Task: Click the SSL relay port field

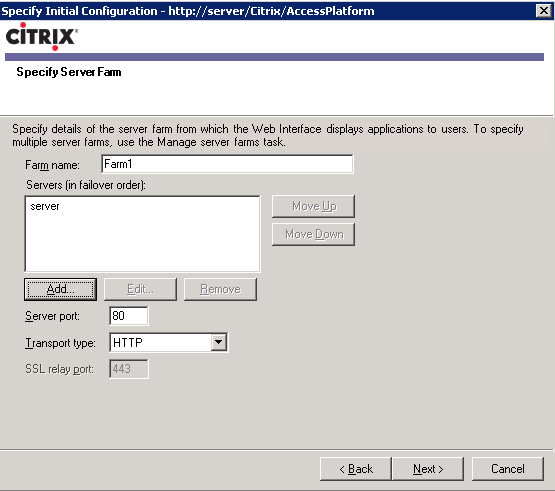Action: 129,369
